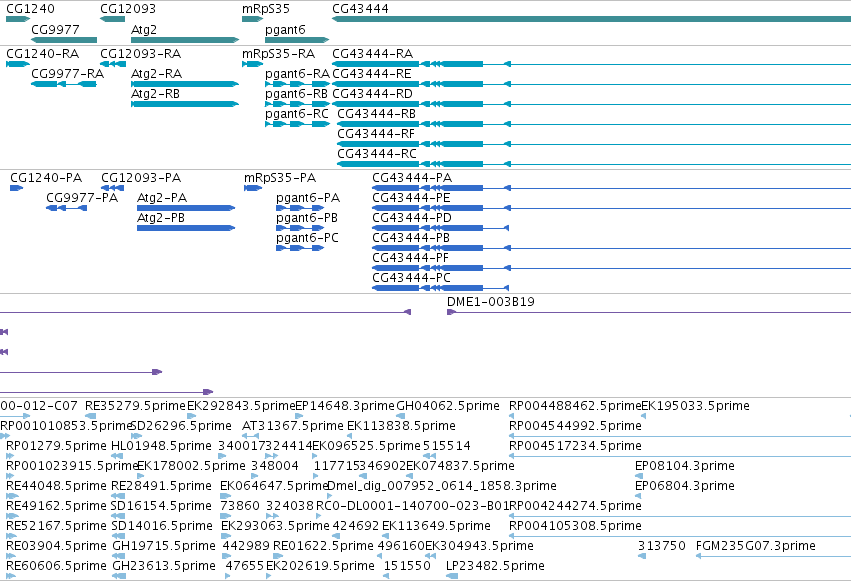Click the mRpS35 gene label
This screenshot has width=851, height=581.
click(266, 9)
